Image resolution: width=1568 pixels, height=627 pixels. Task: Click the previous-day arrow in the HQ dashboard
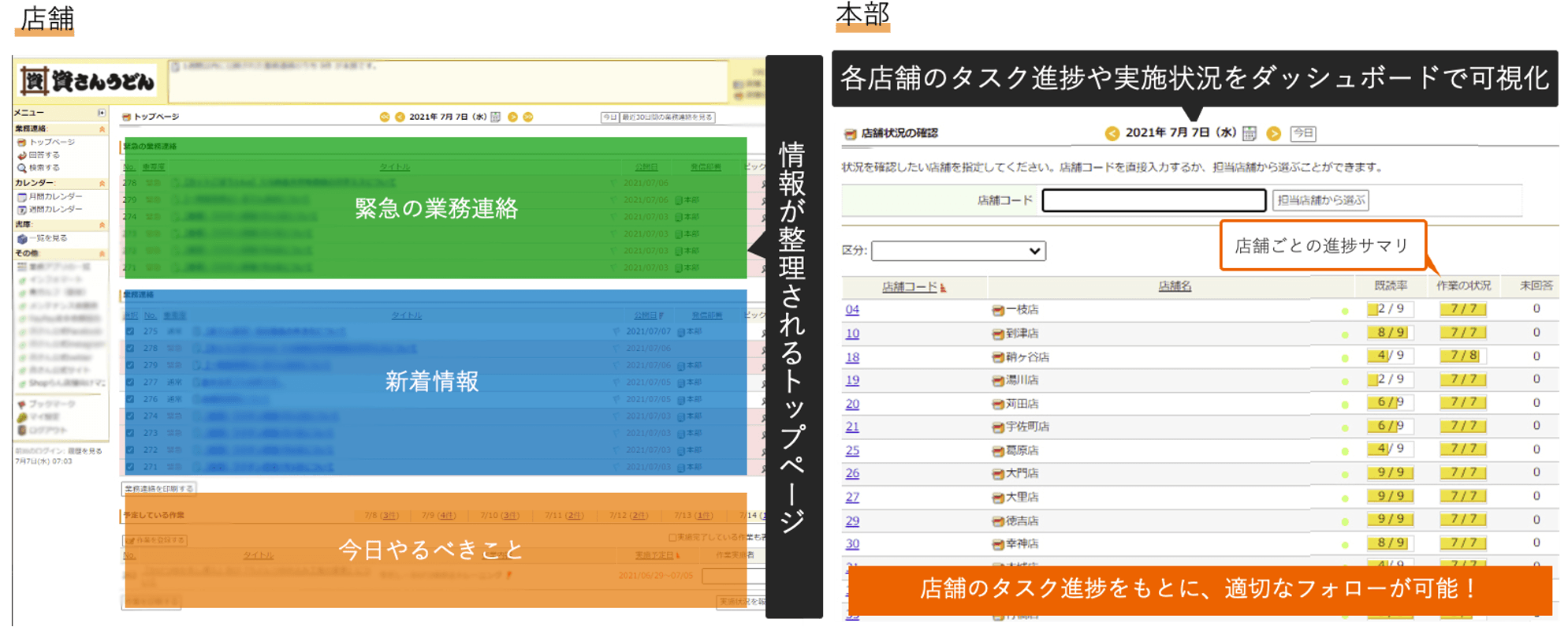[1112, 133]
